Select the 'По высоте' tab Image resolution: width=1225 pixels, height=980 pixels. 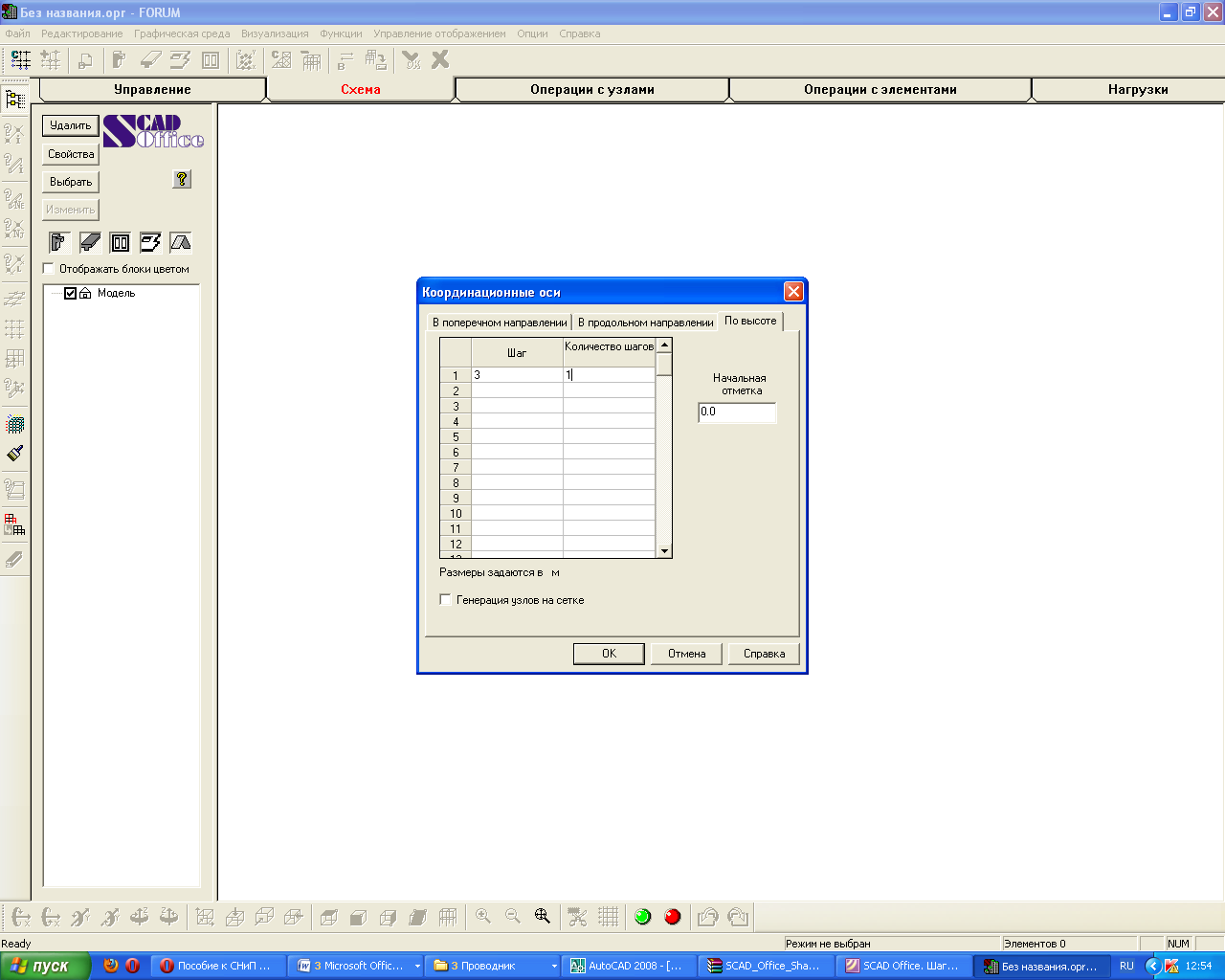[x=750, y=321]
